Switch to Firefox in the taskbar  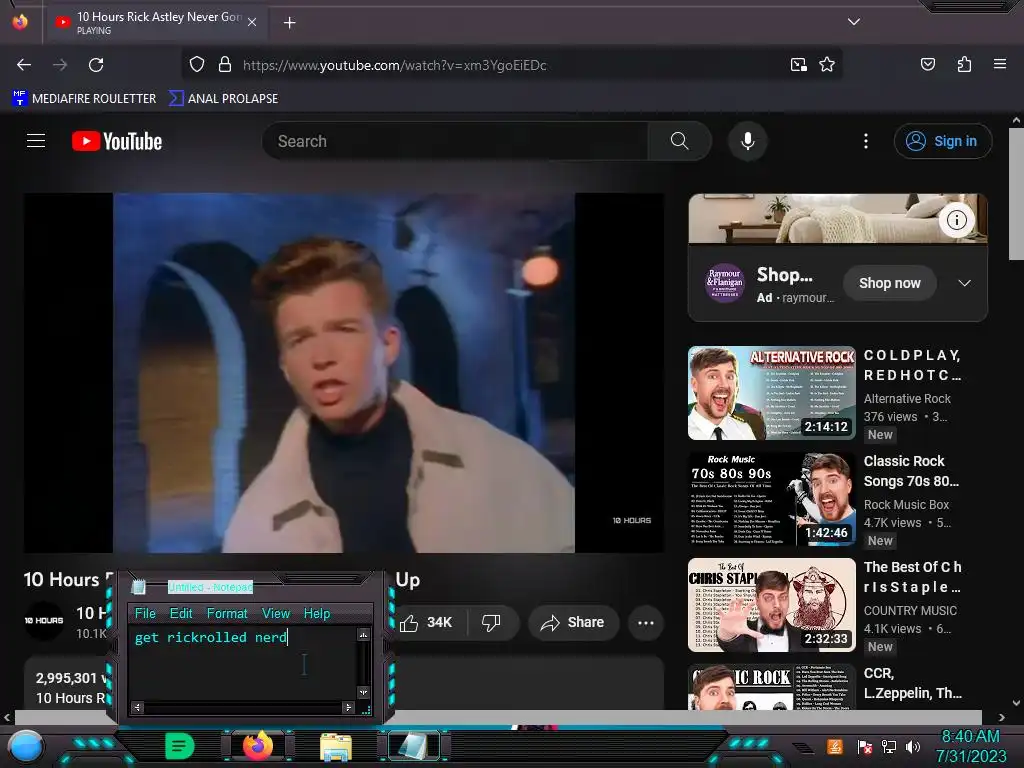tap(258, 745)
